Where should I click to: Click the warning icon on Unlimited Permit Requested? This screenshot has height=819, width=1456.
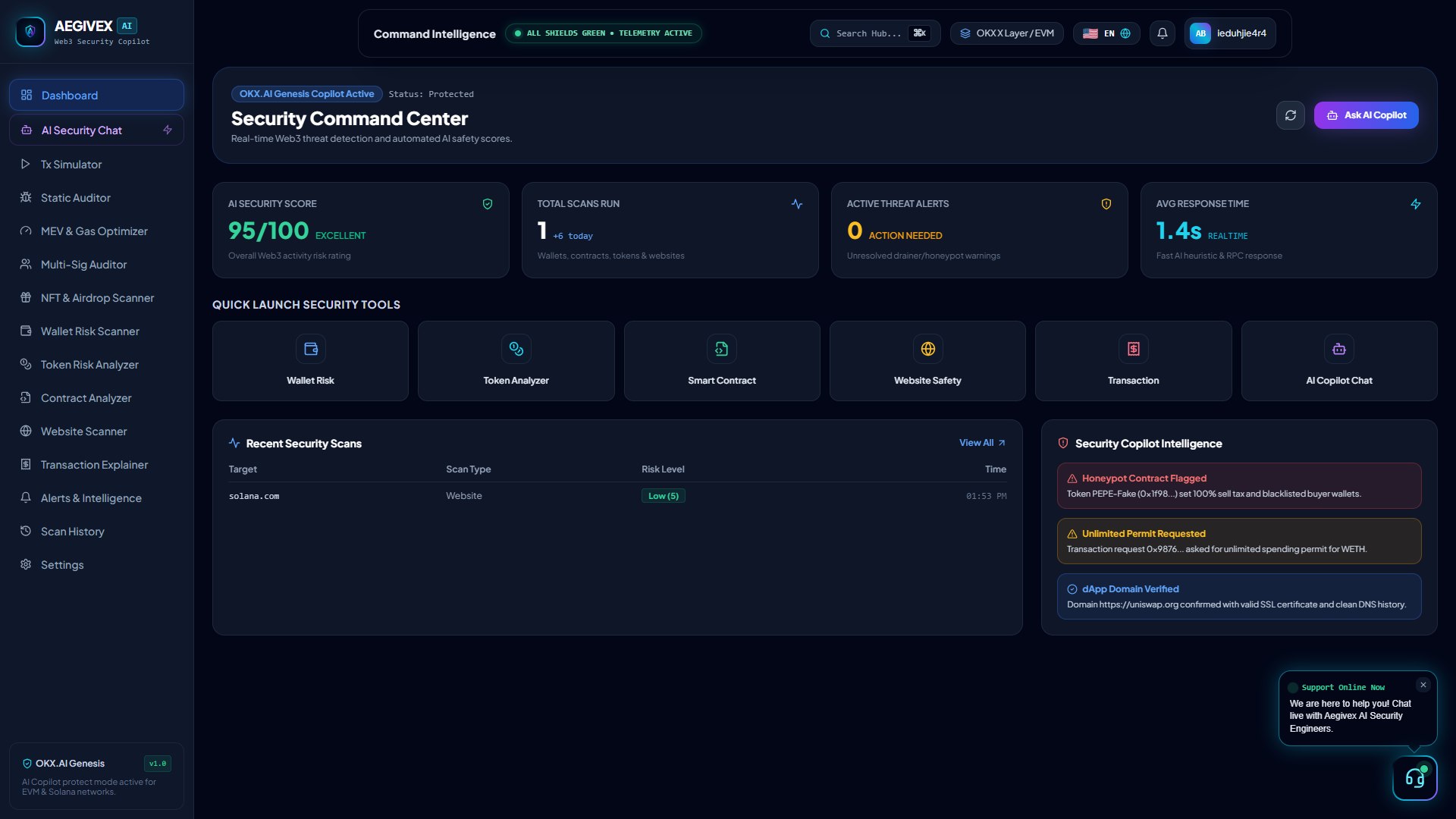point(1072,534)
